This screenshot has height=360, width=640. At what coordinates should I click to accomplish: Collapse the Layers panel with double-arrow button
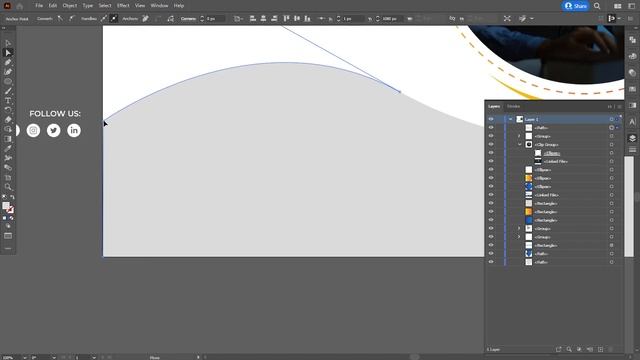point(610,107)
